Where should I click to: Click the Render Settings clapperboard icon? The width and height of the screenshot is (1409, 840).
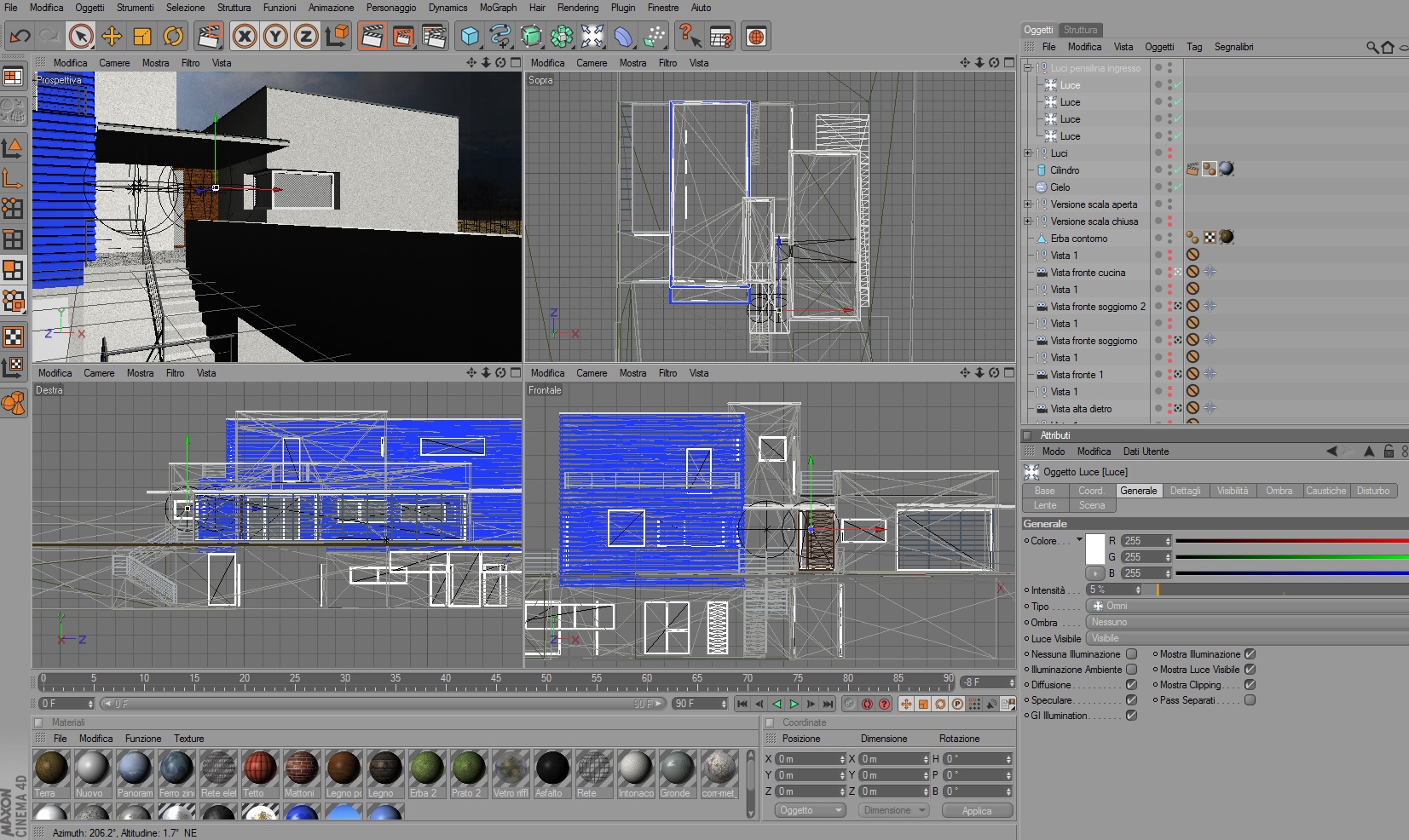[434, 37]
